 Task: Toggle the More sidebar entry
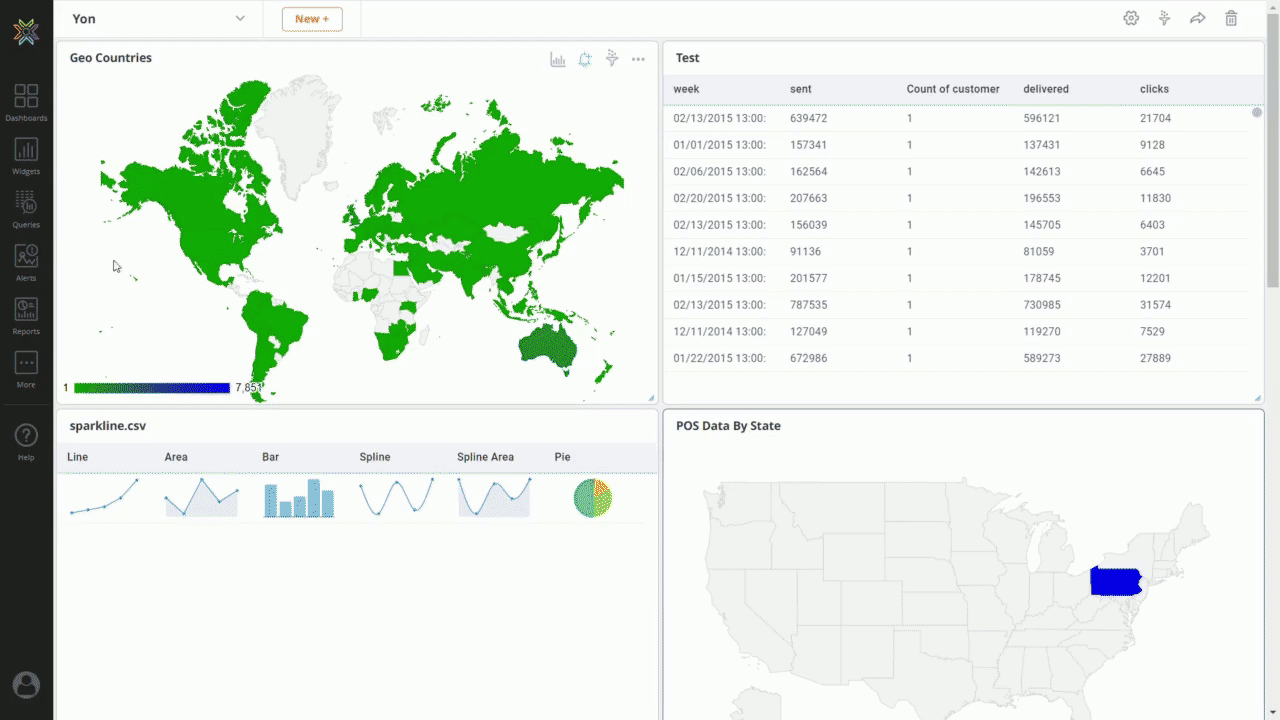pos(26,370)
